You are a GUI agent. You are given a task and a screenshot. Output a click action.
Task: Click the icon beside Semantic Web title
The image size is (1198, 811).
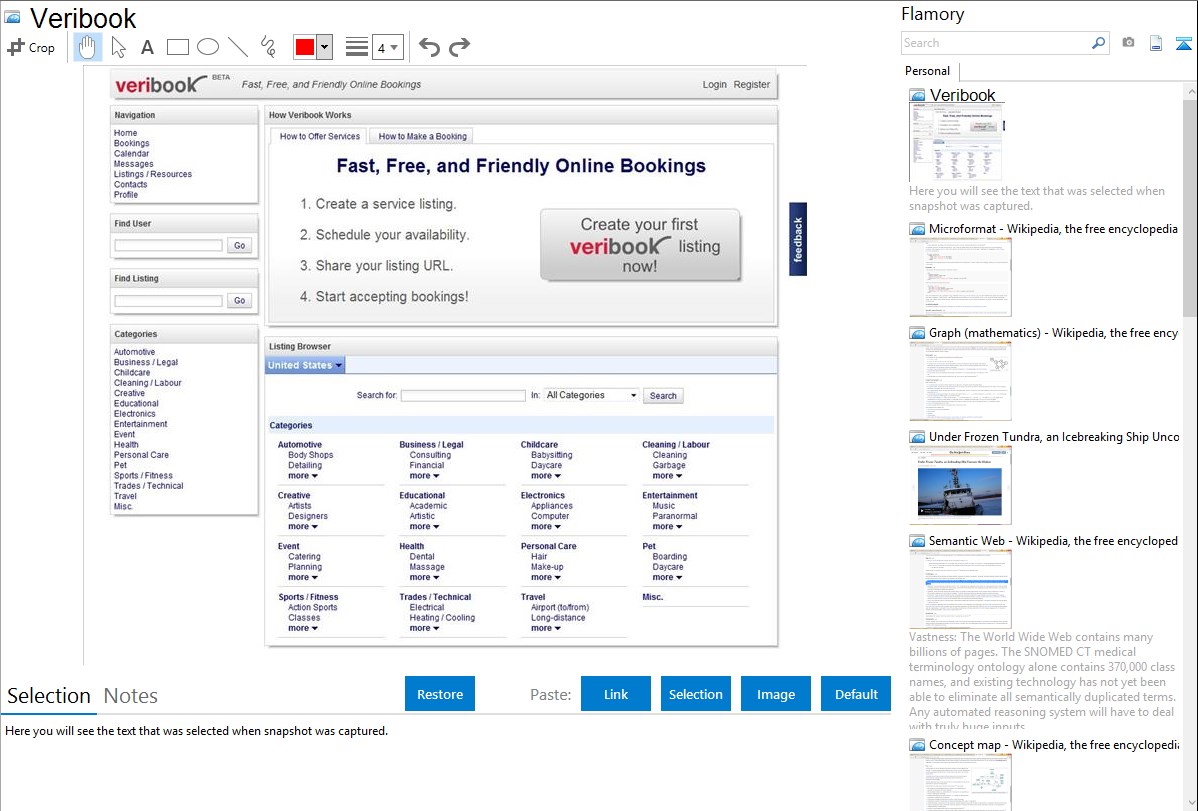click(x=918, y=541)
